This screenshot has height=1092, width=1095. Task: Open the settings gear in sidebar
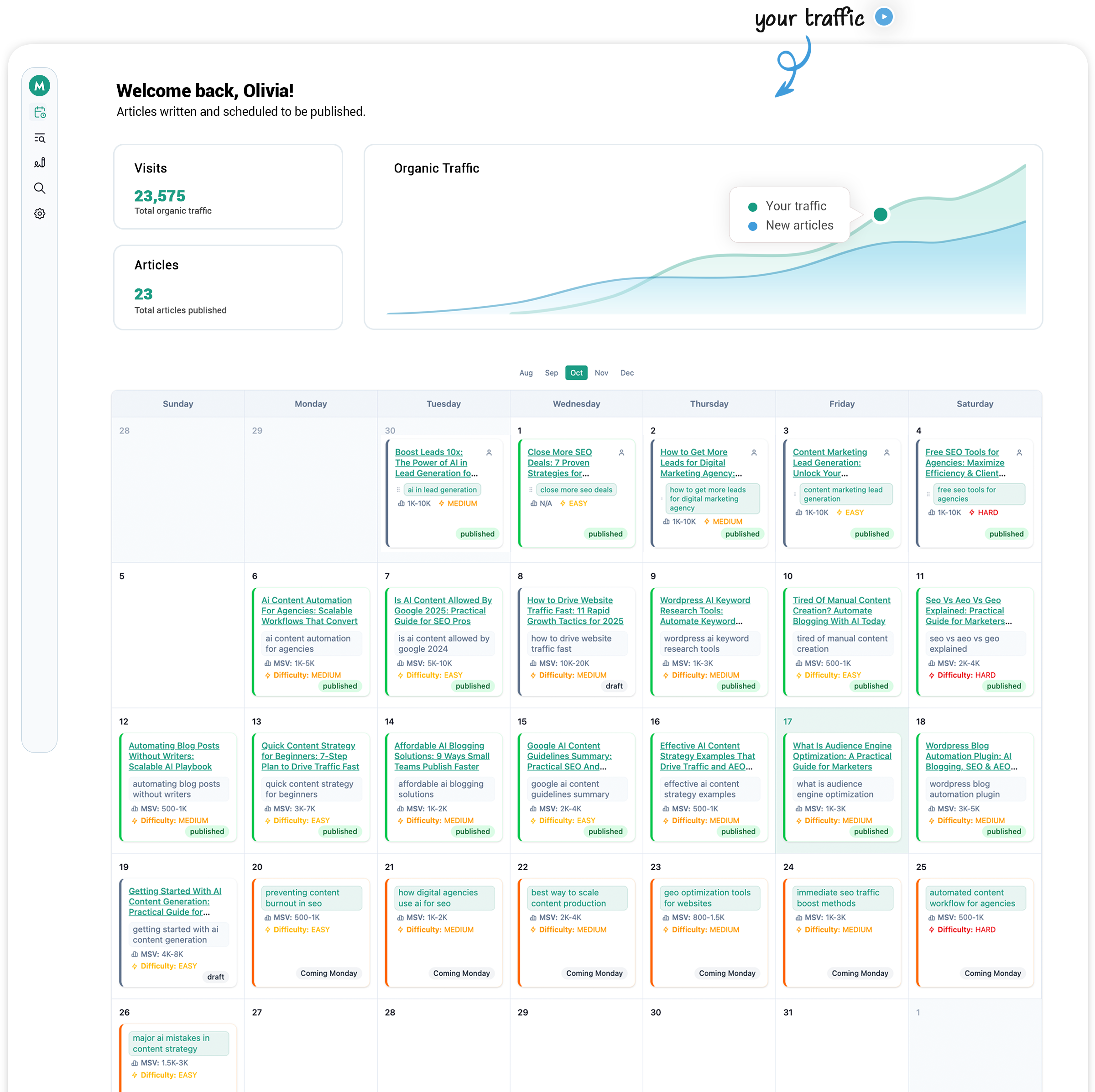(x=40, y=213)
